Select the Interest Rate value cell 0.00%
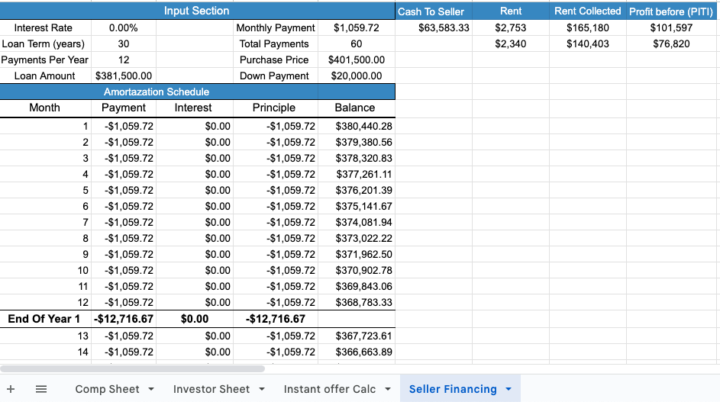720x402 pixels. 124,28
